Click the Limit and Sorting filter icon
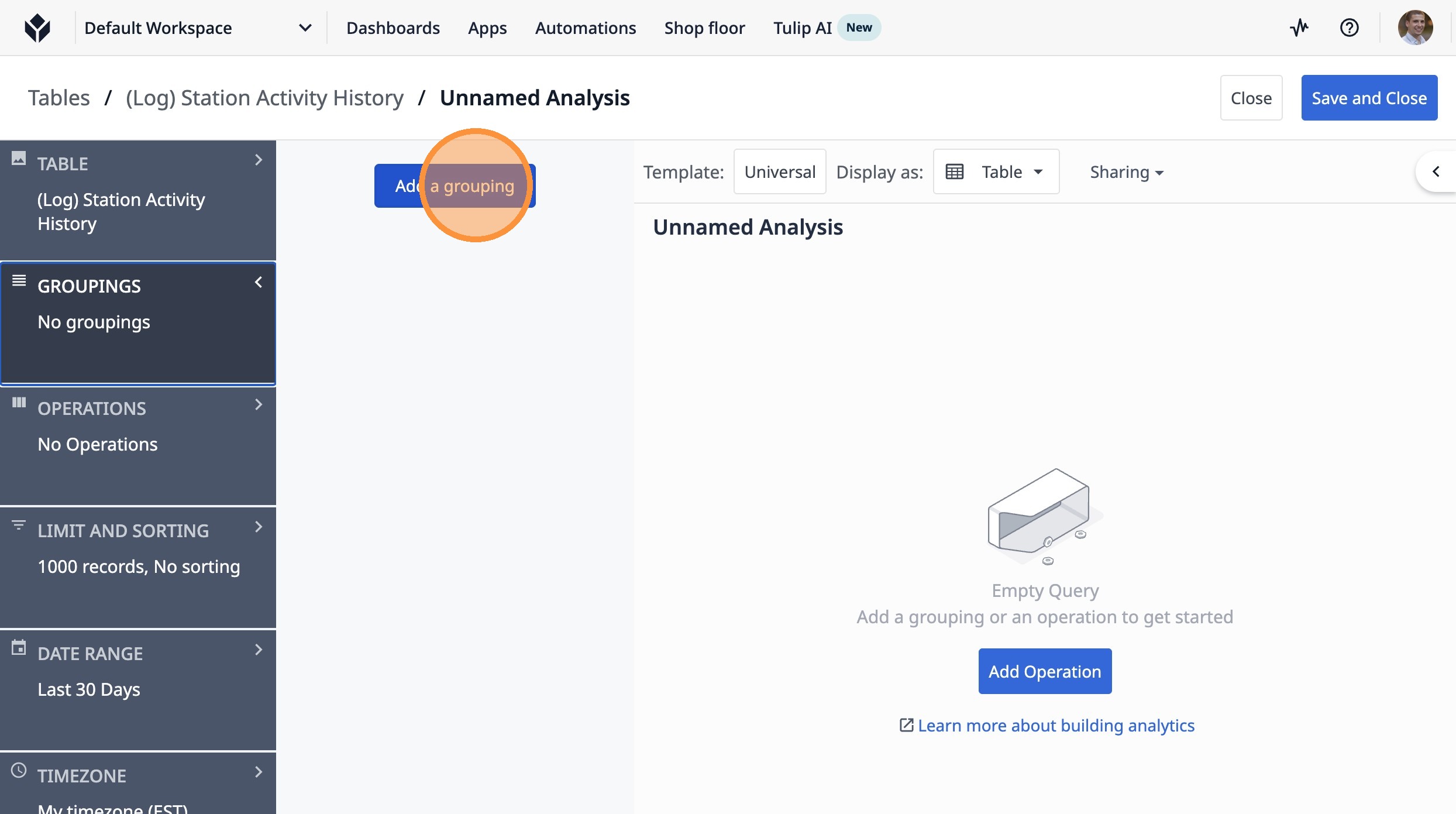The width and height of the screenshot is (1456, 814). [19, 525]
